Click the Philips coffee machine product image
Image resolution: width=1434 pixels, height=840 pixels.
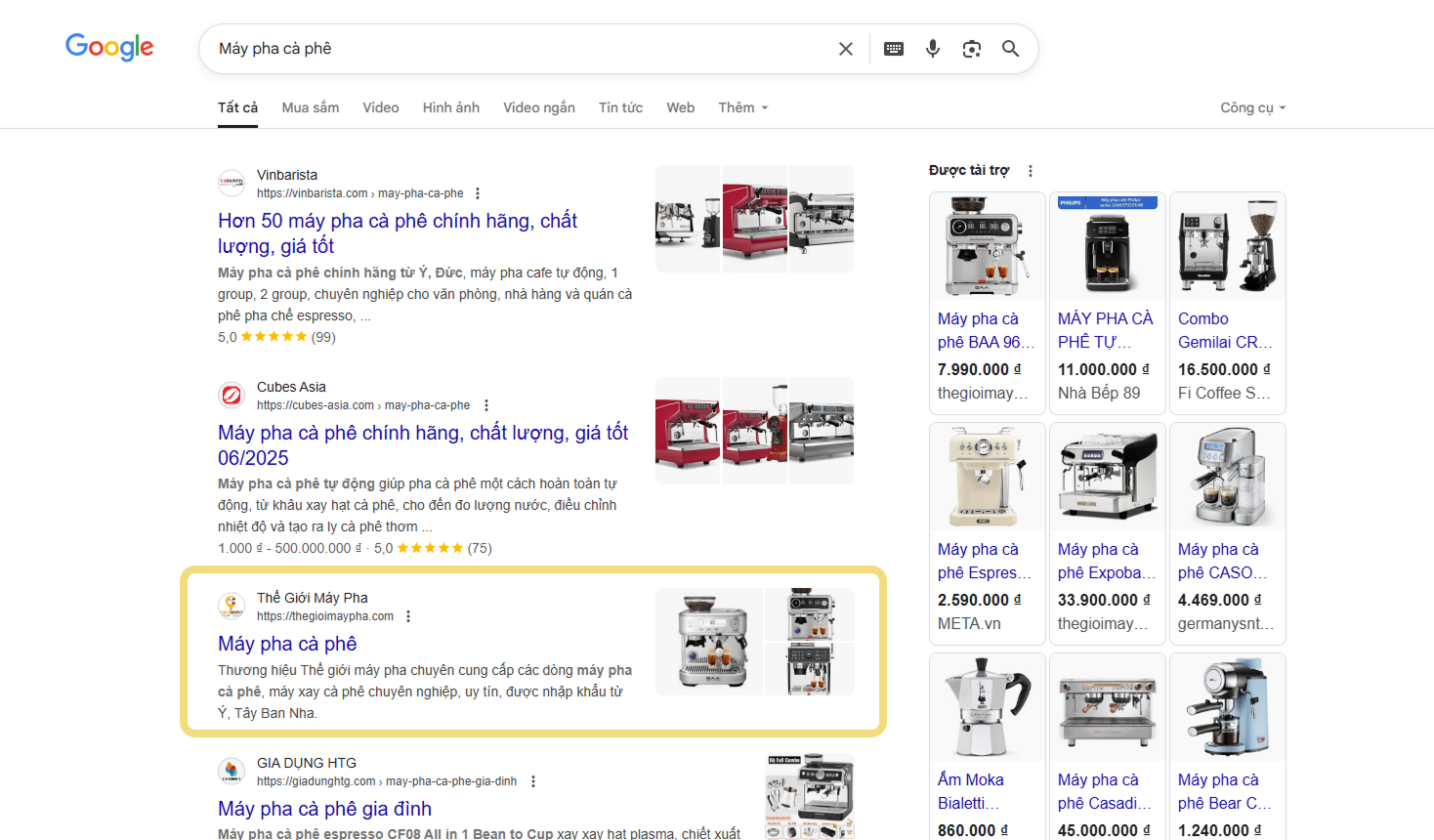coord(1108,246)
